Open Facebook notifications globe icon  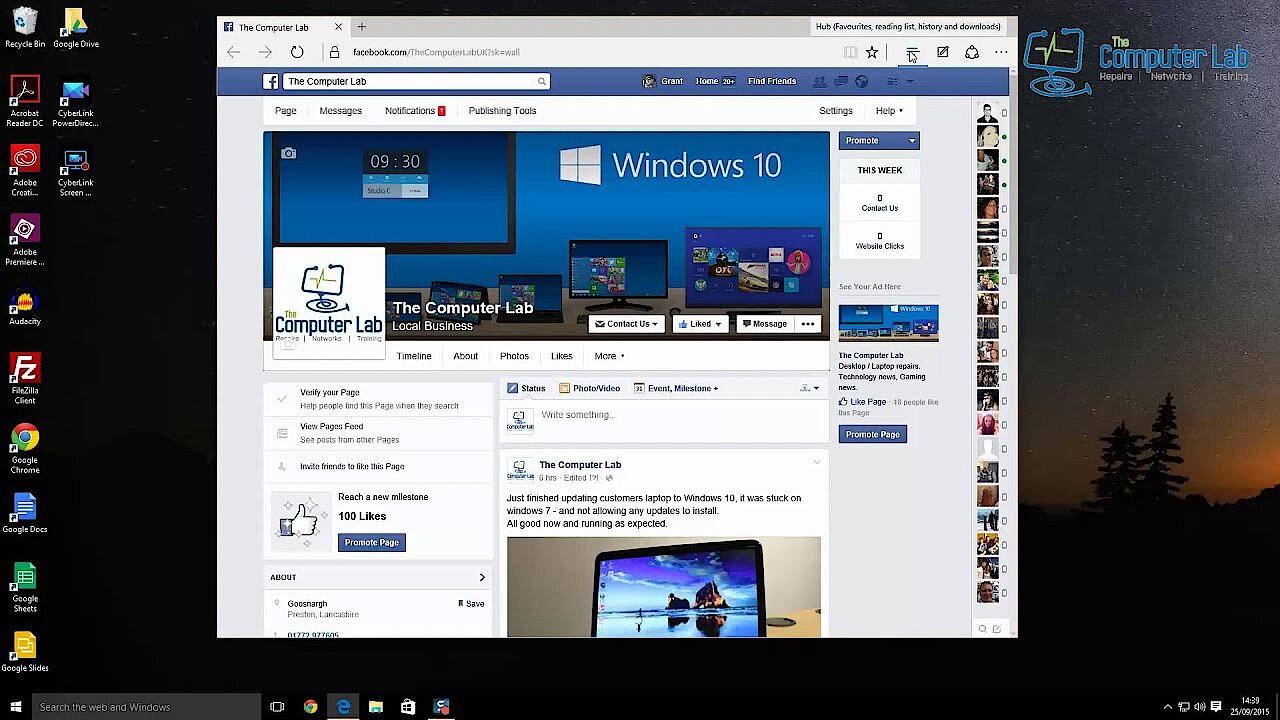click(x=862, y=81)
